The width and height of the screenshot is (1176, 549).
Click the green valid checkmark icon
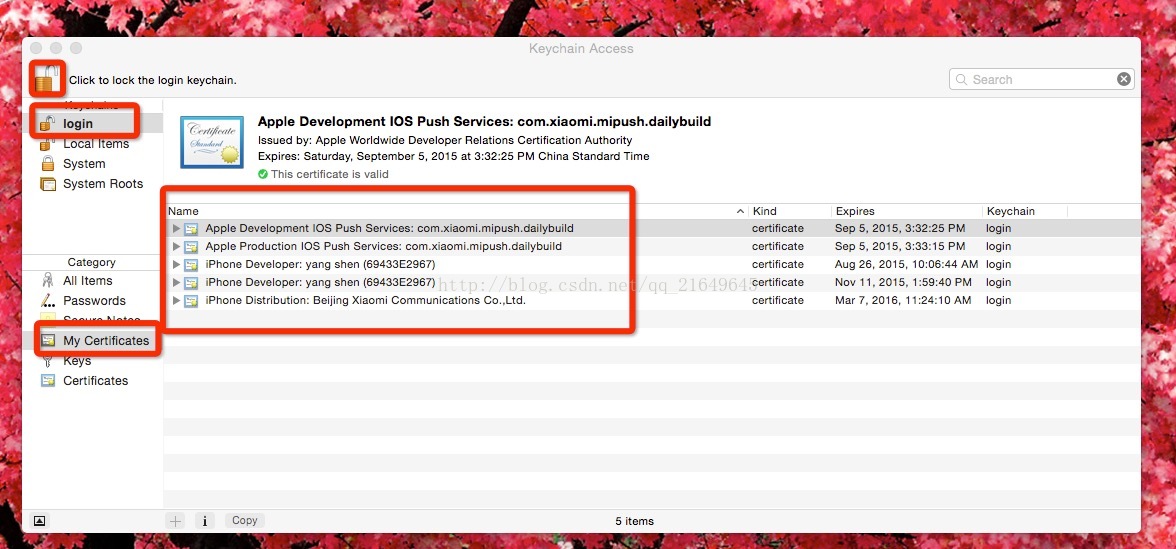point(262,174)
